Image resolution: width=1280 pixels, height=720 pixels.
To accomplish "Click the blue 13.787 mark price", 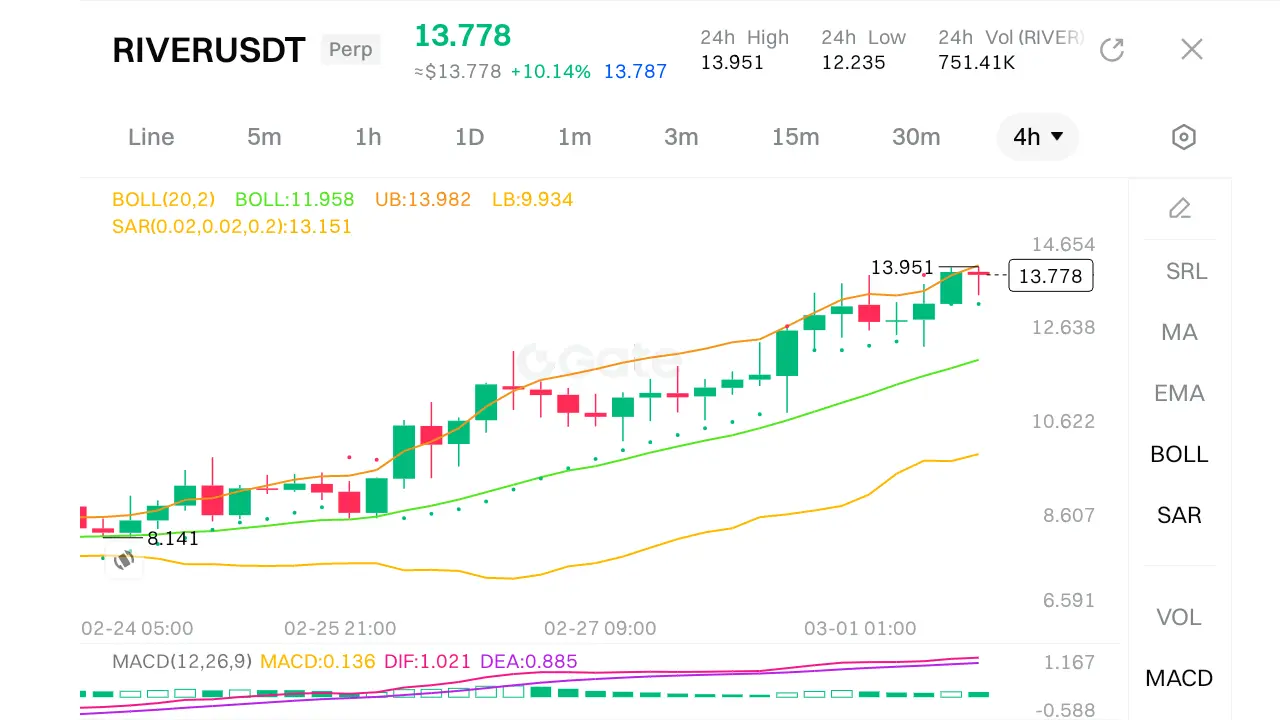I will coord(635,72).
